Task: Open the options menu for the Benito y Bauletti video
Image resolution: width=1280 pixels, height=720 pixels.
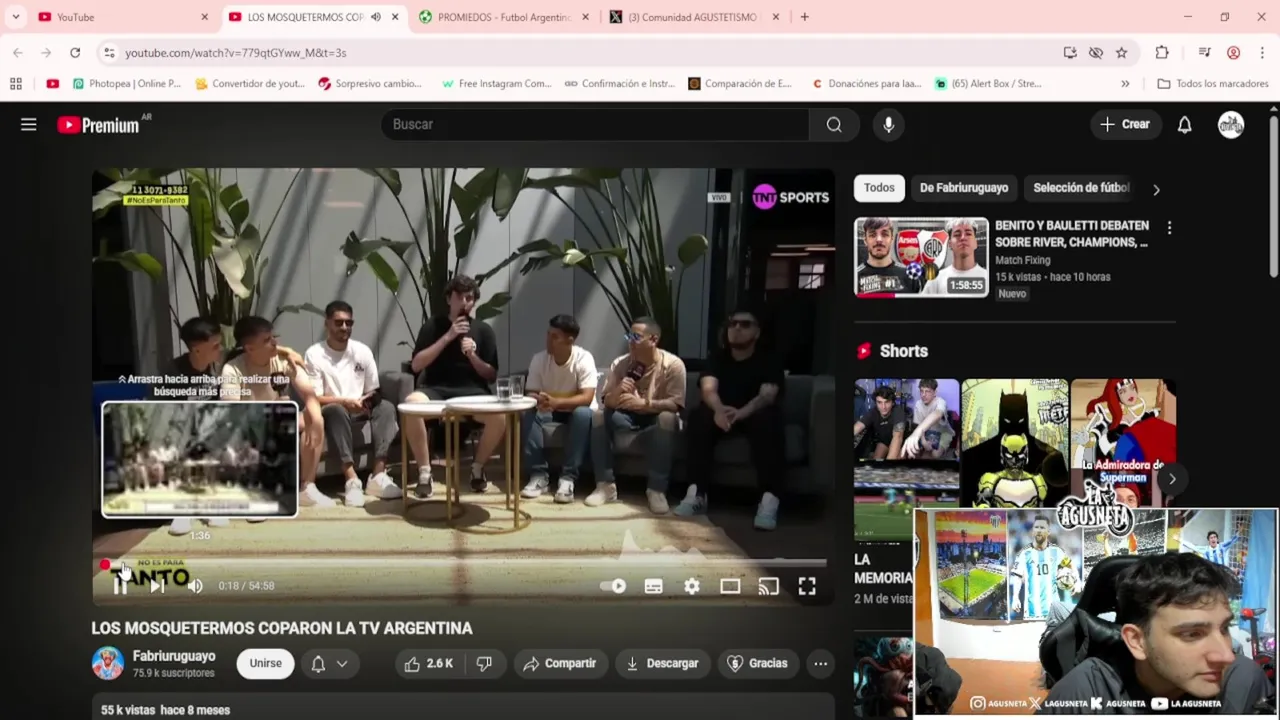Action: 1169,228
